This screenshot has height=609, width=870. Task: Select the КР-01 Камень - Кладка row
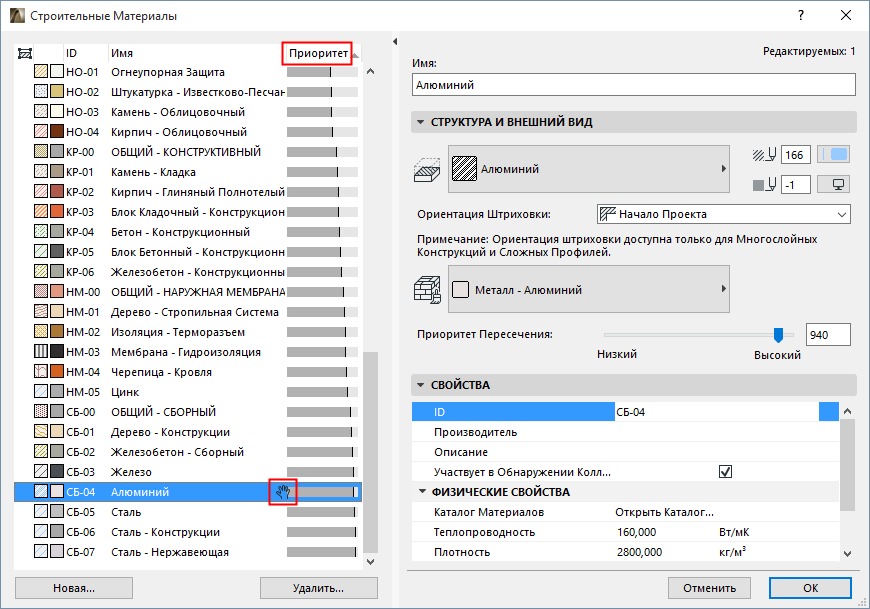pos(188,171)
